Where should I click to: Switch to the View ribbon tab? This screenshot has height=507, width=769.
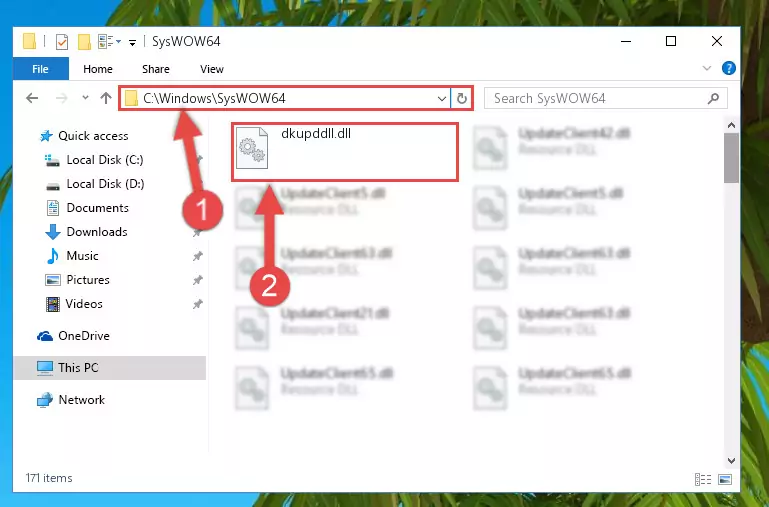[x=212, y=69]
